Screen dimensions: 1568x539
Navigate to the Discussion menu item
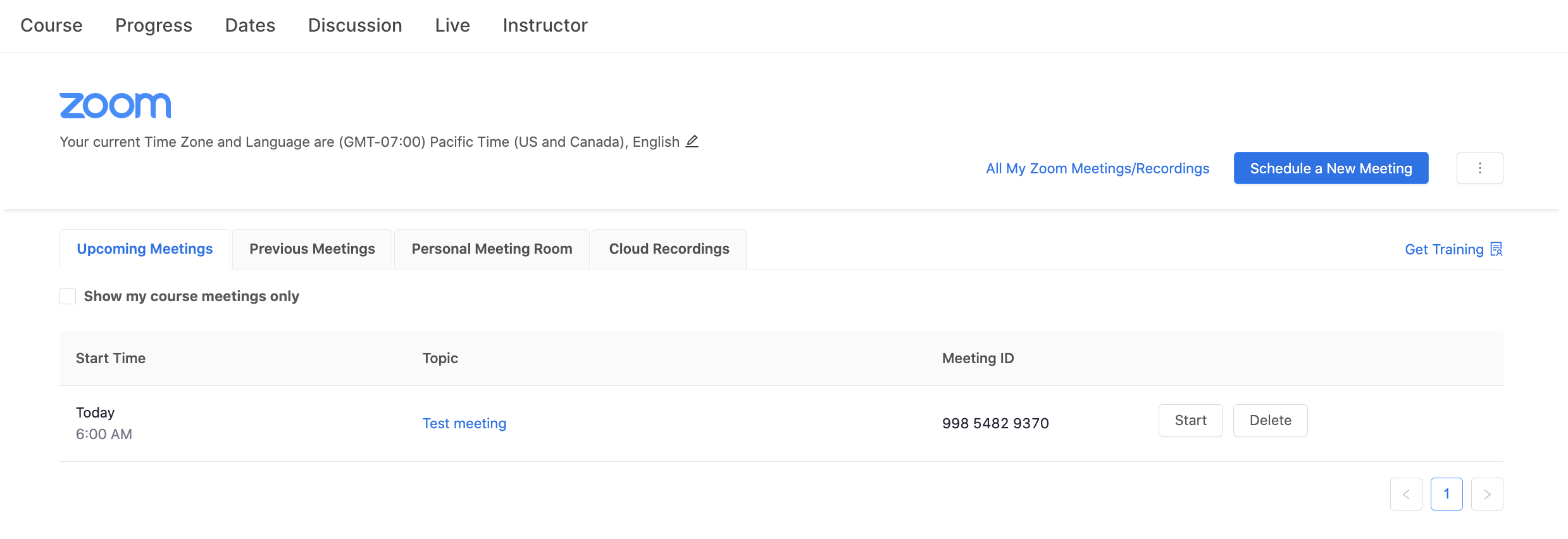[x=355, y=25]
